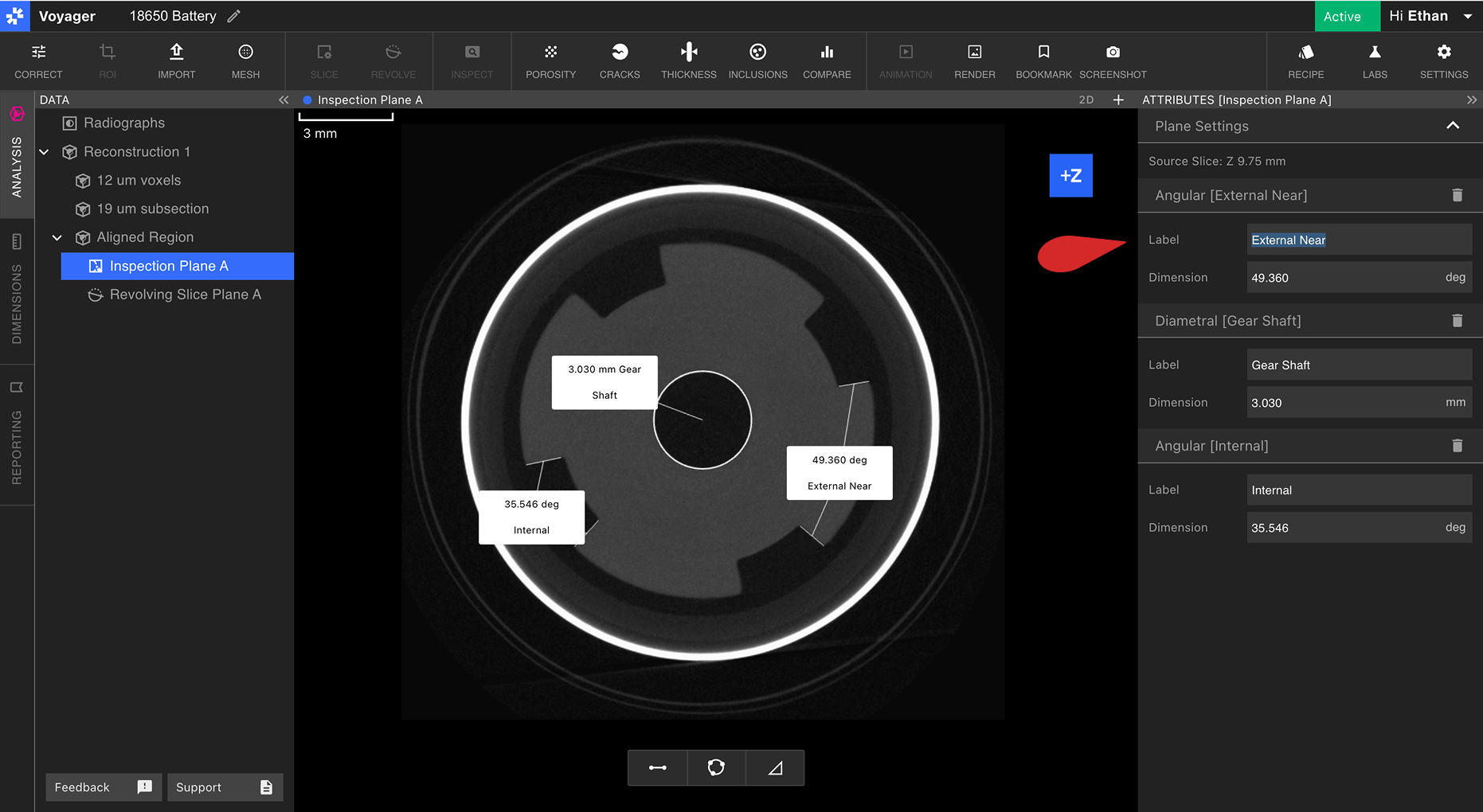The image size is (1483, 812).
Task: Select the linear distance measurement tool
Action: coord(658,767)
